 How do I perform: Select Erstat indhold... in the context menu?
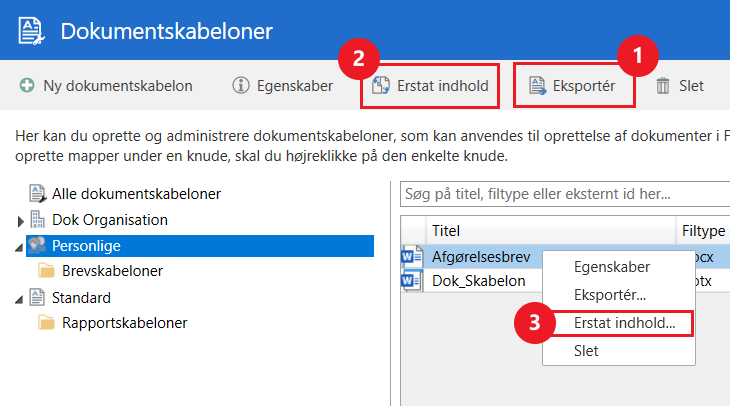point(624,323)
